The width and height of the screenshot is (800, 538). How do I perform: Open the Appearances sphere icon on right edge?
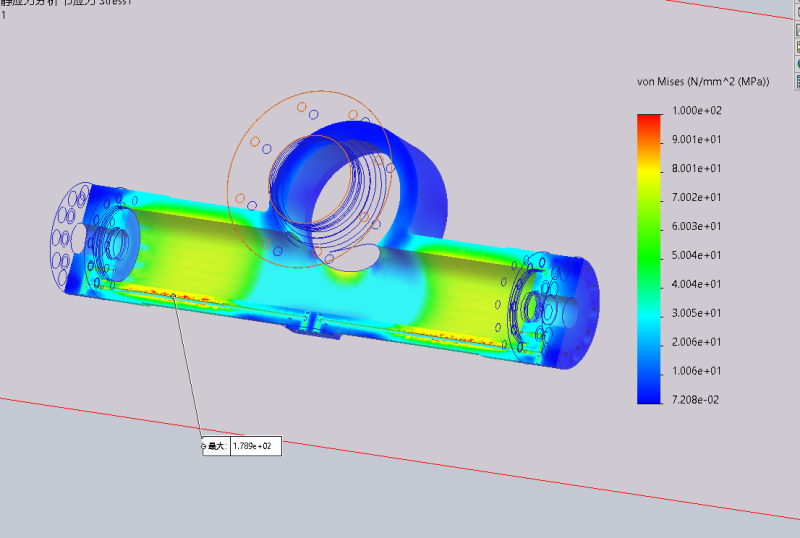coord(796,63)
